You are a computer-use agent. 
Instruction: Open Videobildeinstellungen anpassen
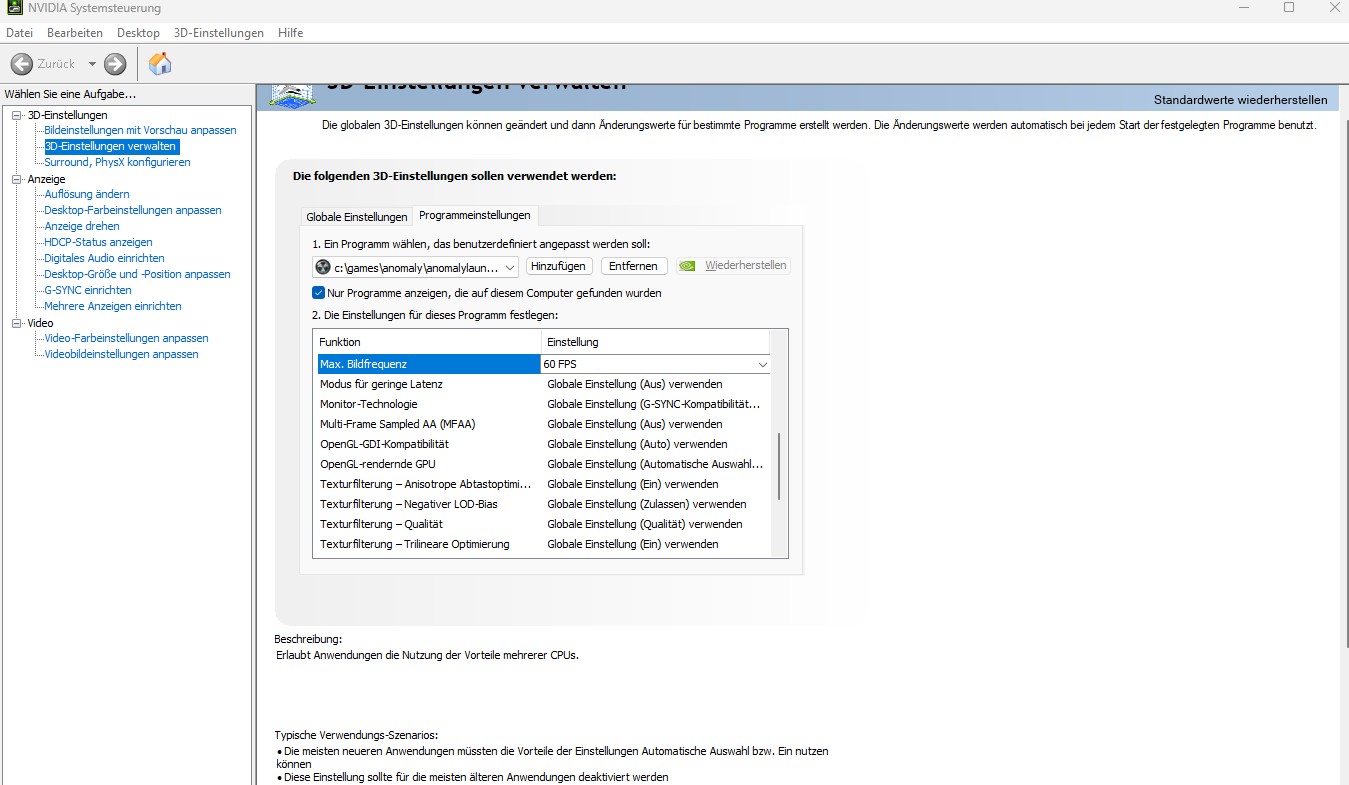121,354
